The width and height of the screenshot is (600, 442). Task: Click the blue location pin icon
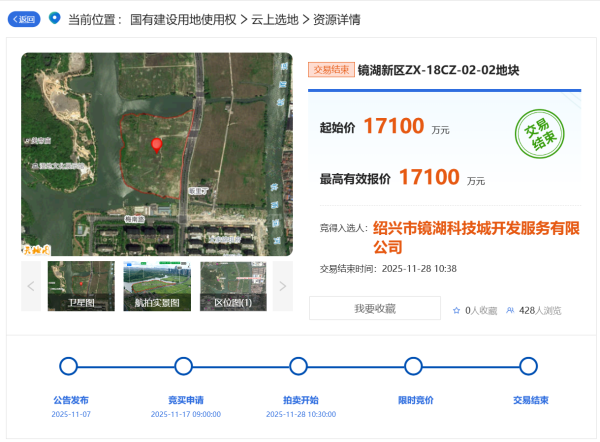pyautogui.click(x=55, y=18)
